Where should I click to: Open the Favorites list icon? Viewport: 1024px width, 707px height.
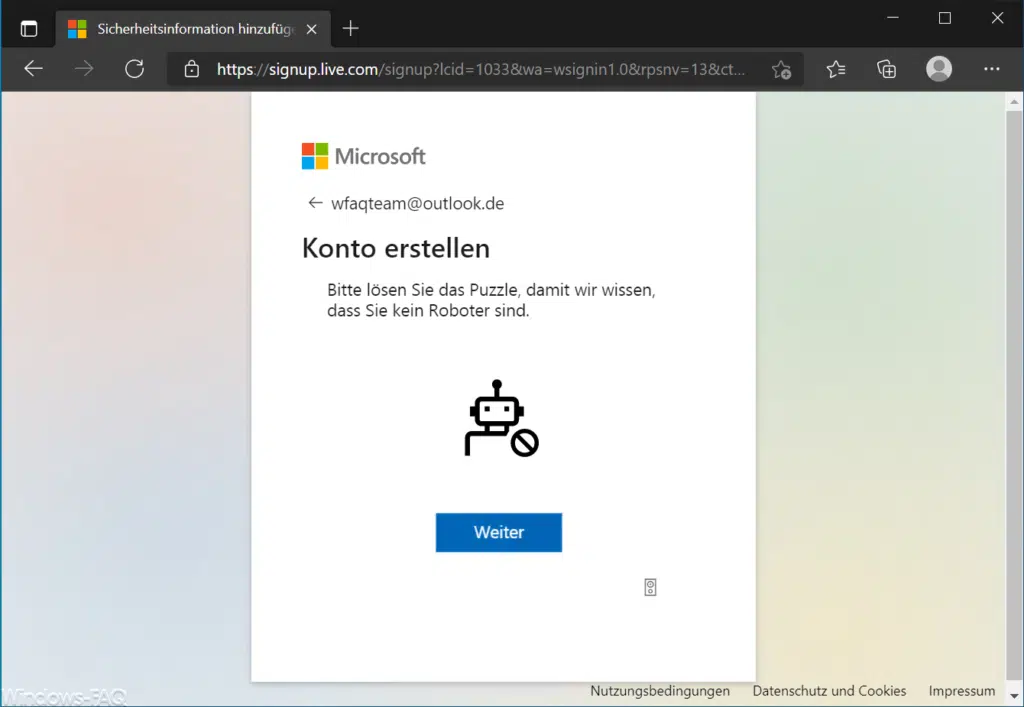835,69
